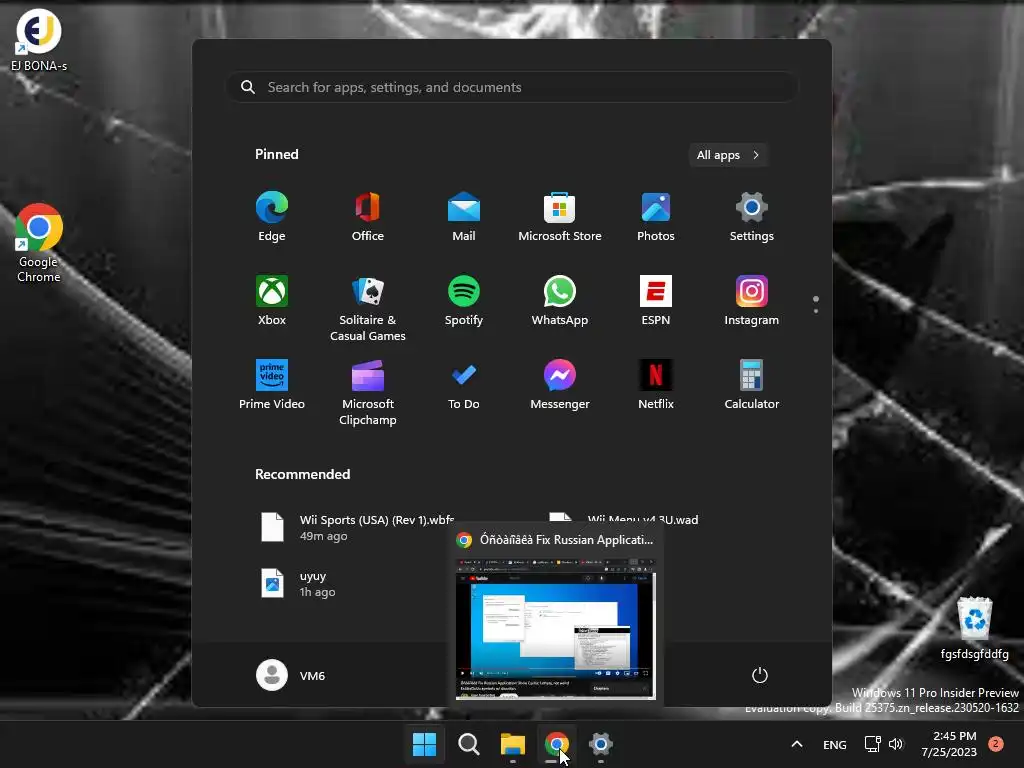Open the uyuy recommended file
The image size is (1024, 768).
pyautogui.click(x=297, y=583)
